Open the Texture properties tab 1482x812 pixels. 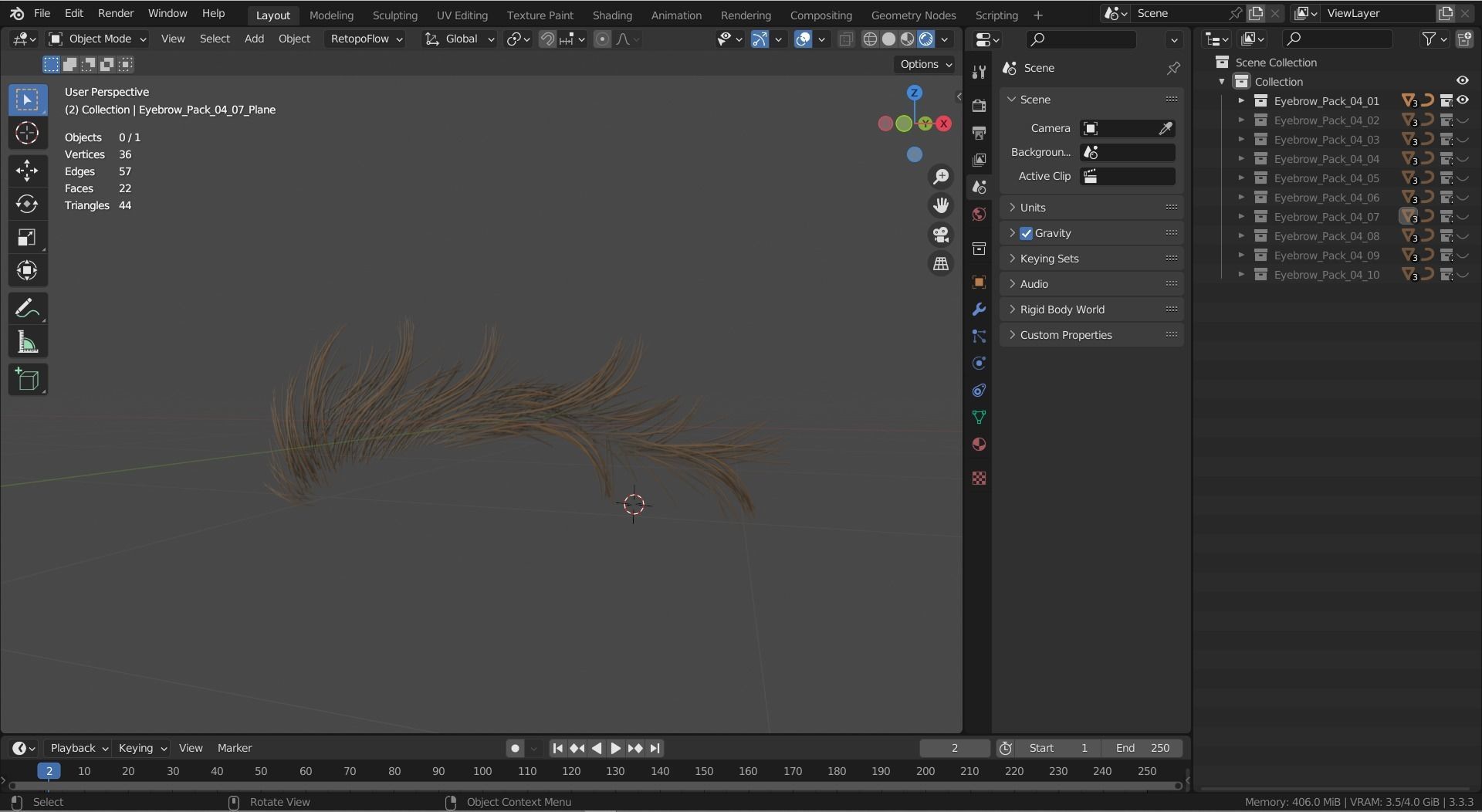pyautogui.click(x=979, y=479)
